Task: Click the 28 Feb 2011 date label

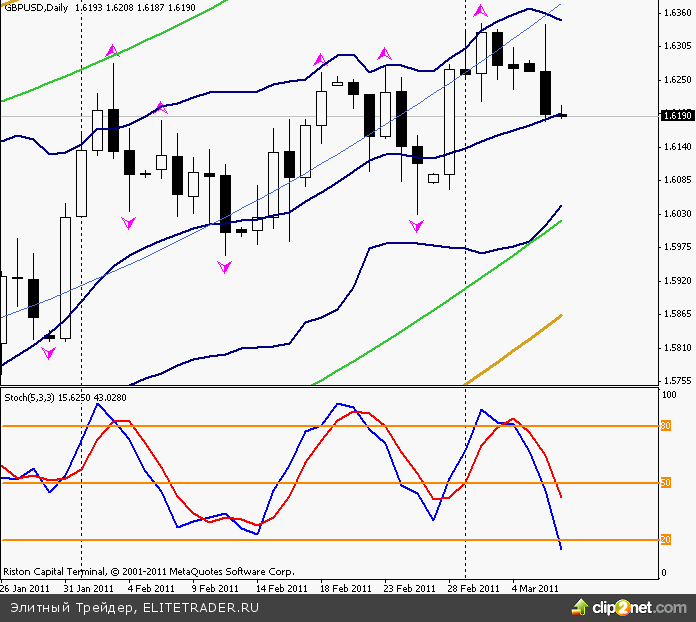Action: point(473,589)
